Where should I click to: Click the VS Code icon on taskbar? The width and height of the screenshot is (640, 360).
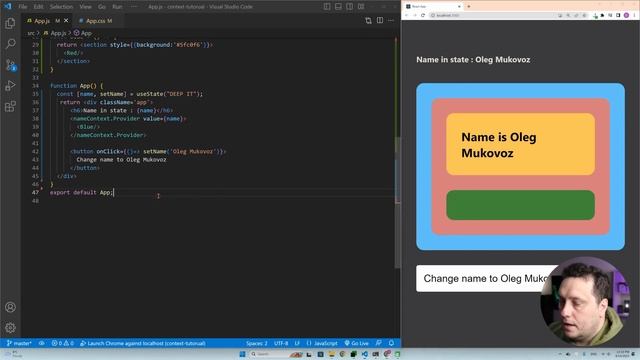pos(364,354)
